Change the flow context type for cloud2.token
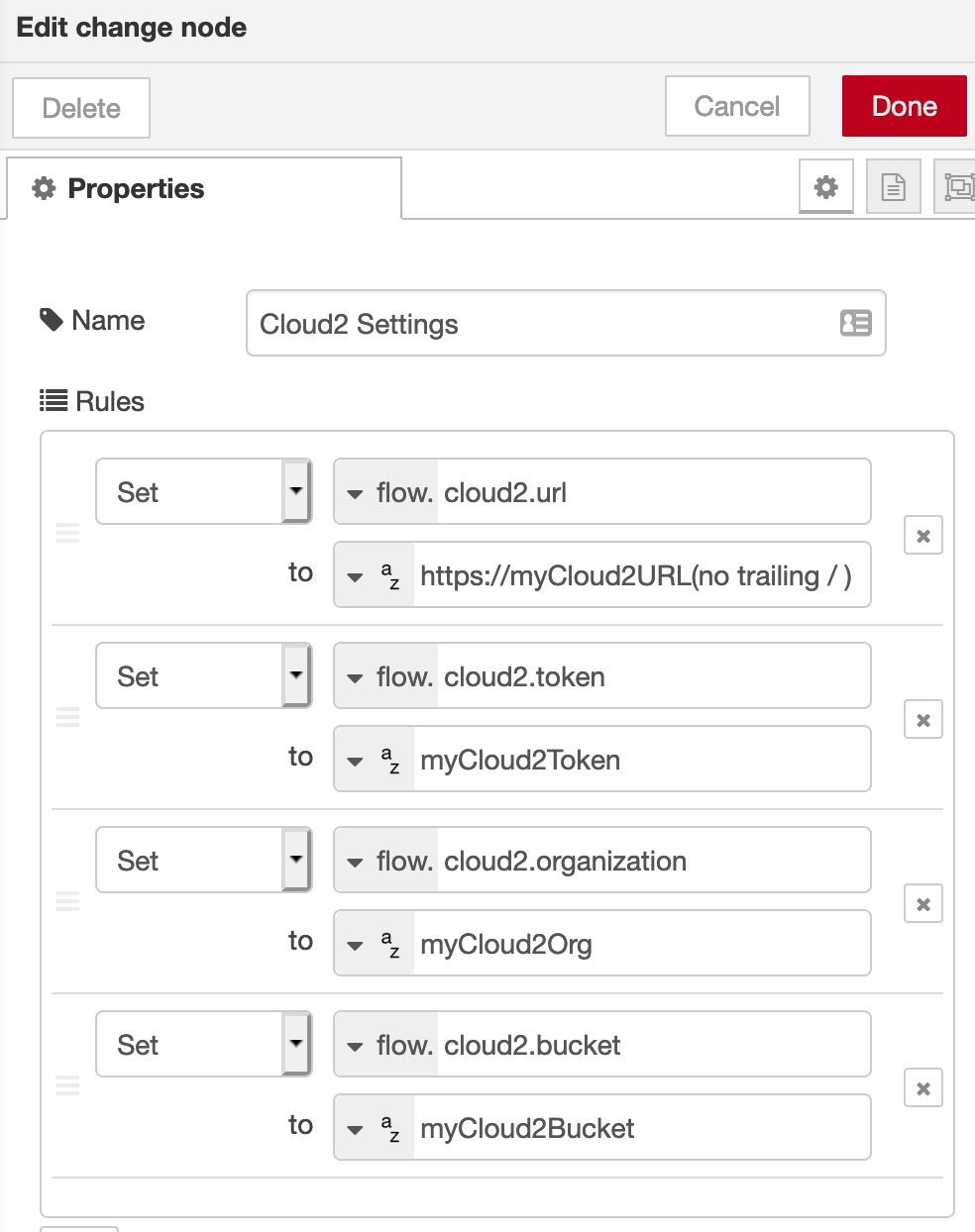 tap(386, 677)
